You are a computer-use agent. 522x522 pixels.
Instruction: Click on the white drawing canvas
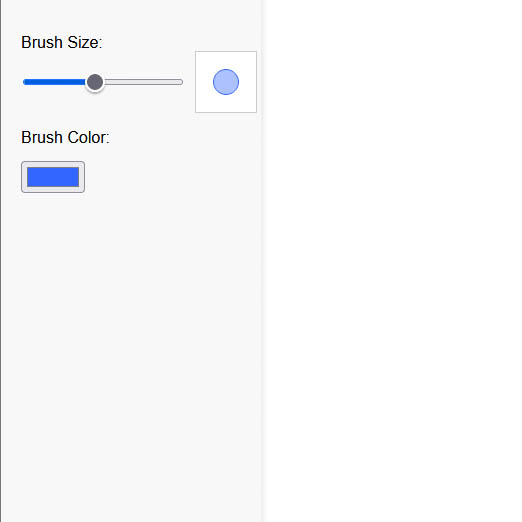point(393,261)
